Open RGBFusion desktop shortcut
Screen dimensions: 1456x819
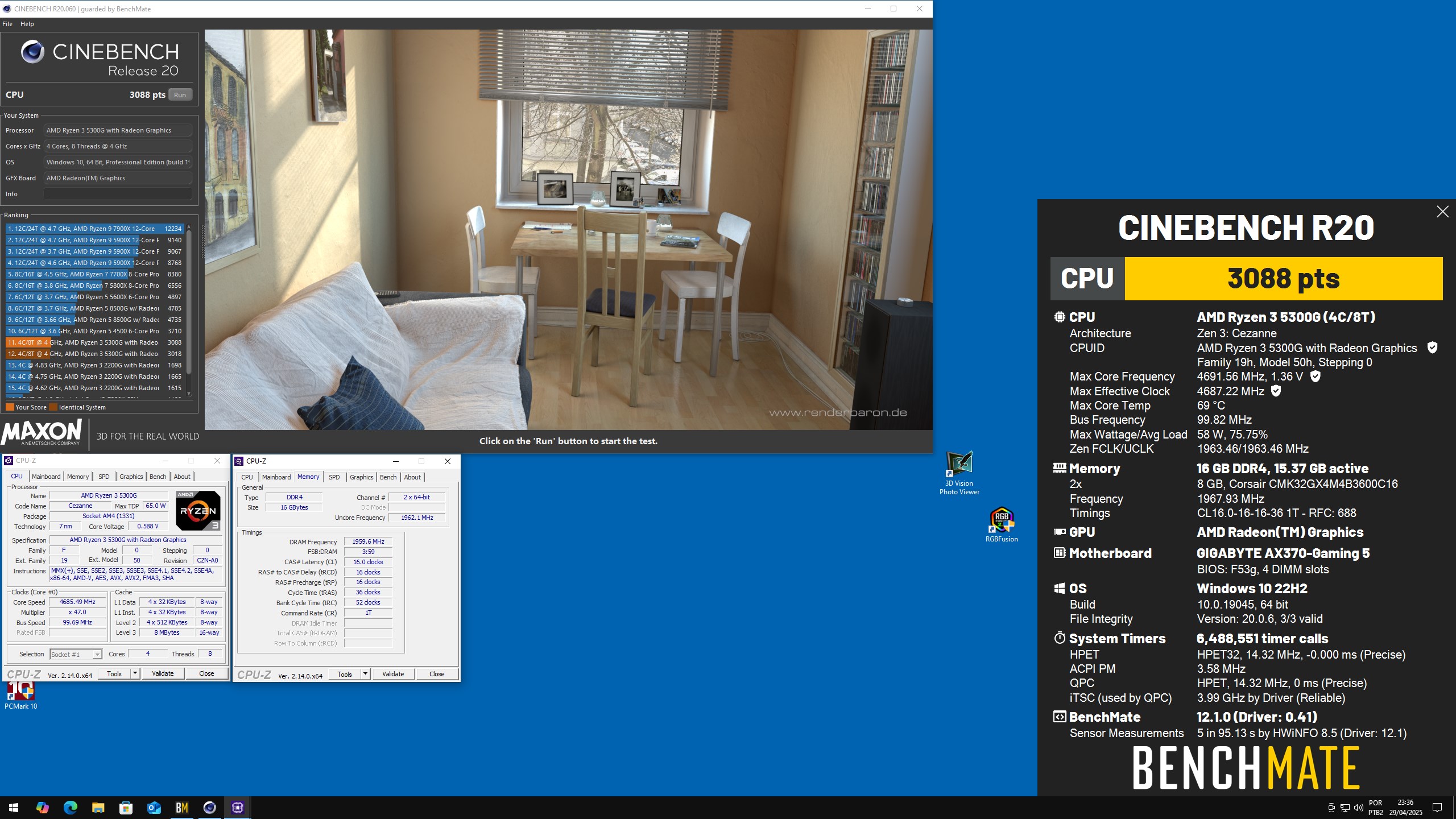1002,524
